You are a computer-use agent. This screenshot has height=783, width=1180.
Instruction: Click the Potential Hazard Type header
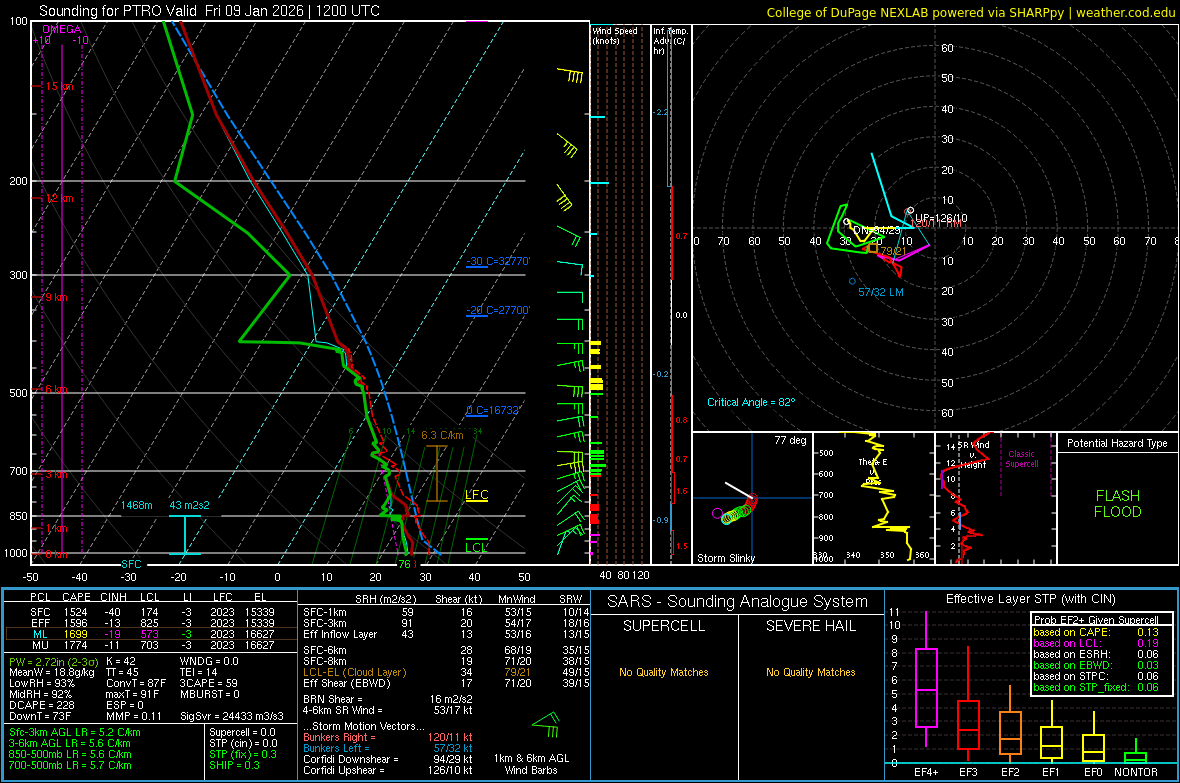[1117, 443]
